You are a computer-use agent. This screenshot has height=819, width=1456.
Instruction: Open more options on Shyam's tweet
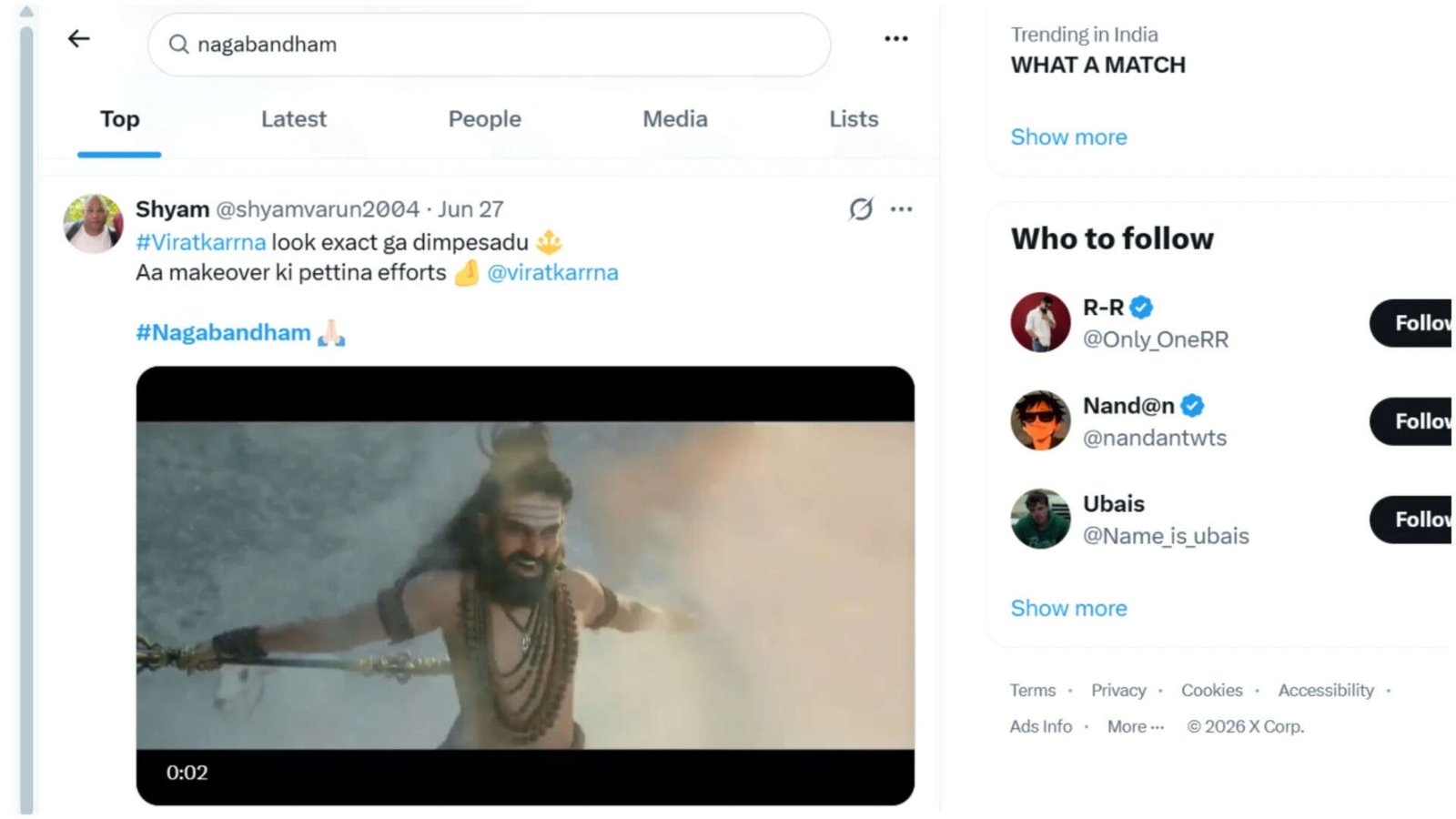click(901, 209)
